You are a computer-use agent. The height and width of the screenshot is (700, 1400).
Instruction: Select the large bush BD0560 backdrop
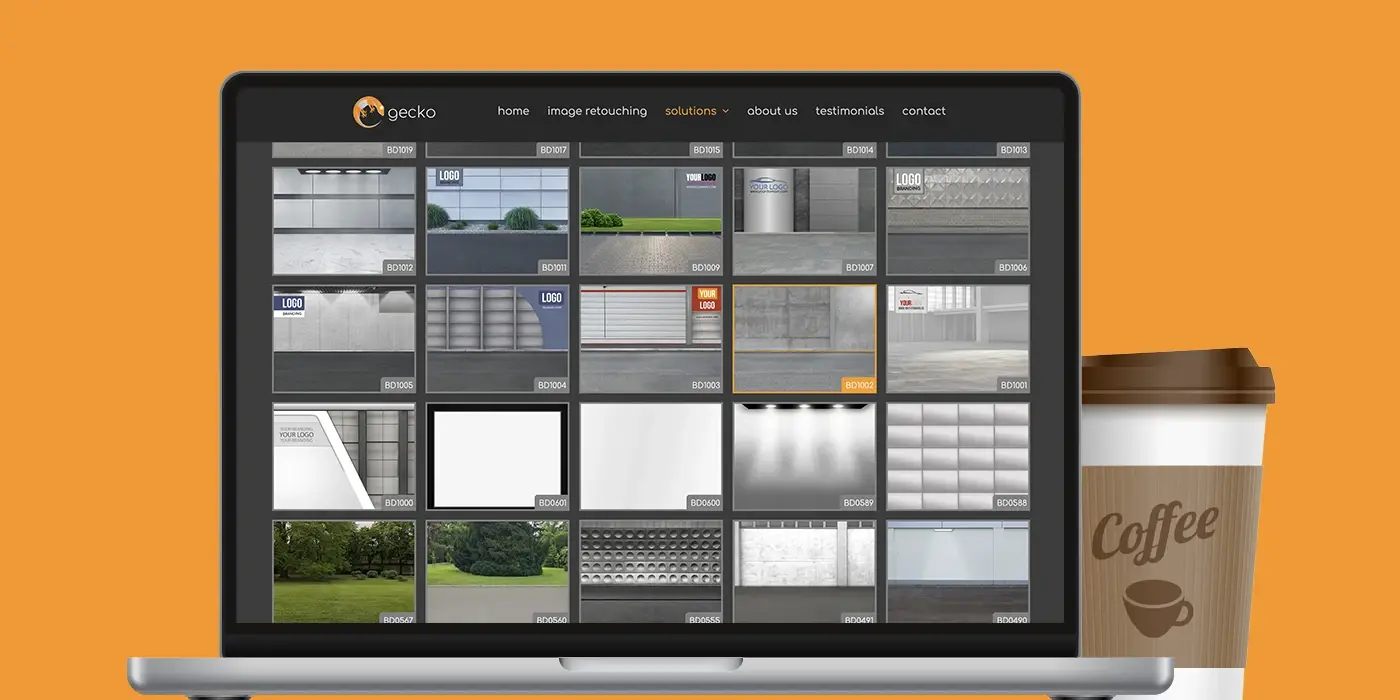click(497, 571)
